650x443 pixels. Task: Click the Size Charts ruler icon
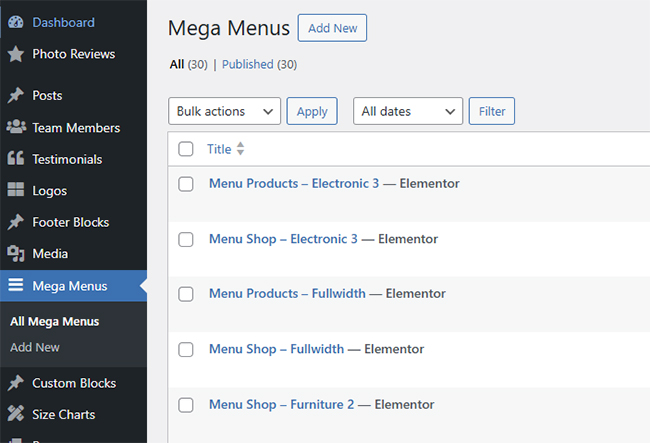click(x=16, y=414)
